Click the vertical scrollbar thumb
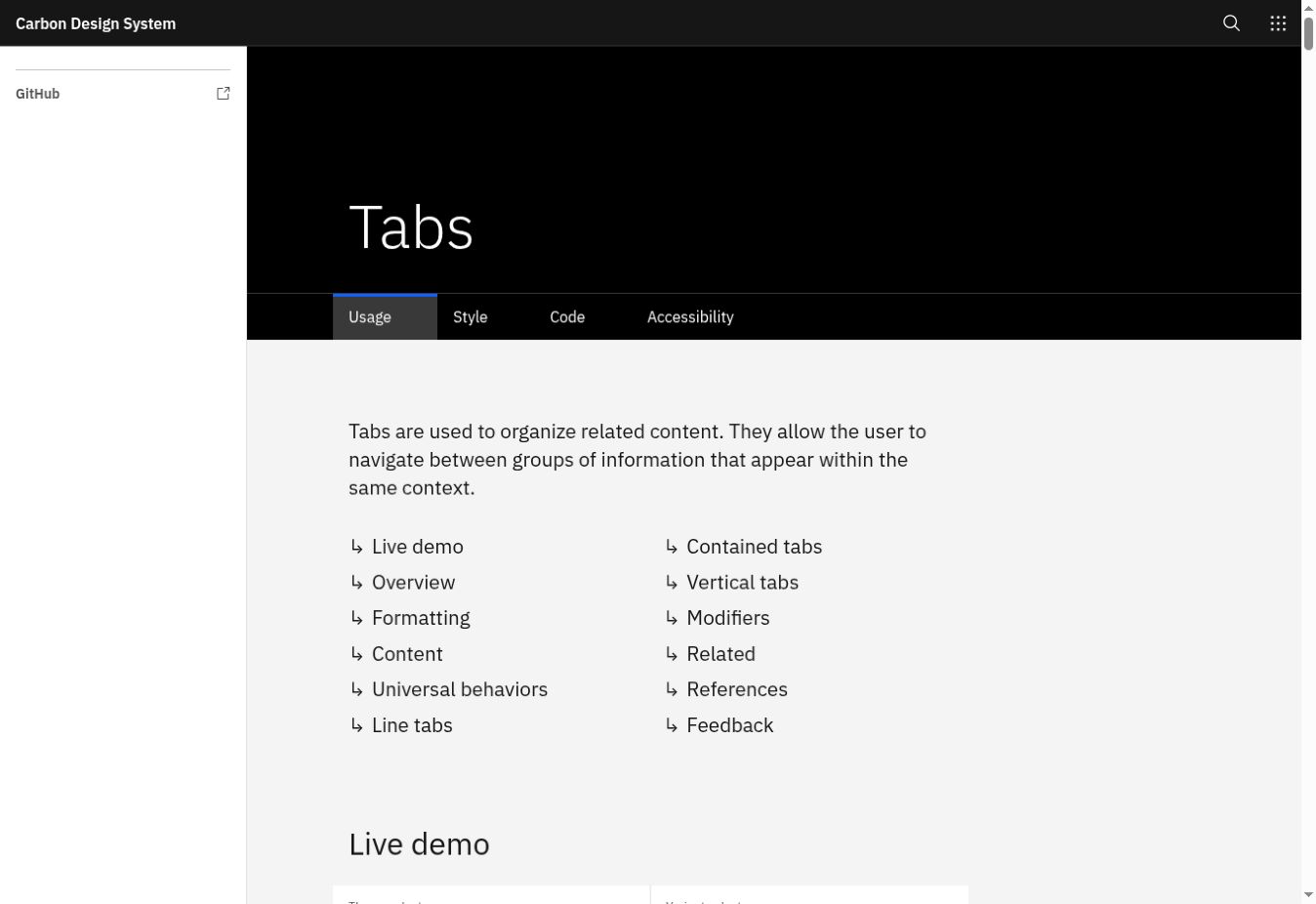1316x904 pixels. tap(1308, 33)
